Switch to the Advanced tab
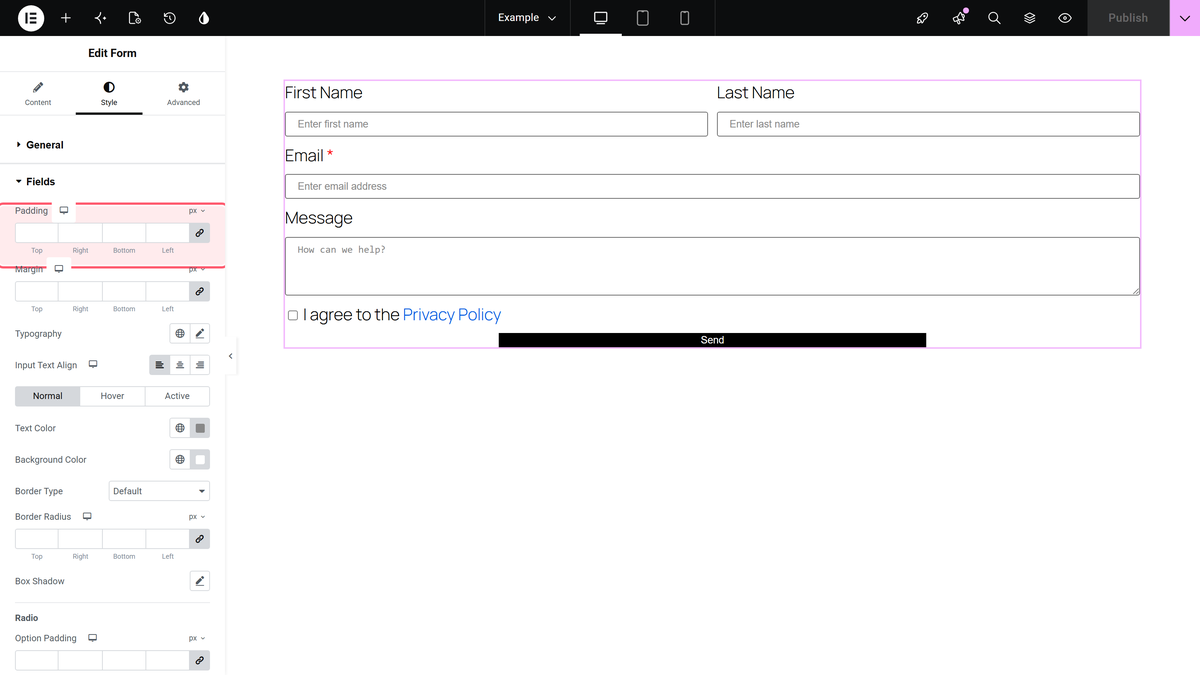This screenshot has height=675, width=1200. coord(183,94)
